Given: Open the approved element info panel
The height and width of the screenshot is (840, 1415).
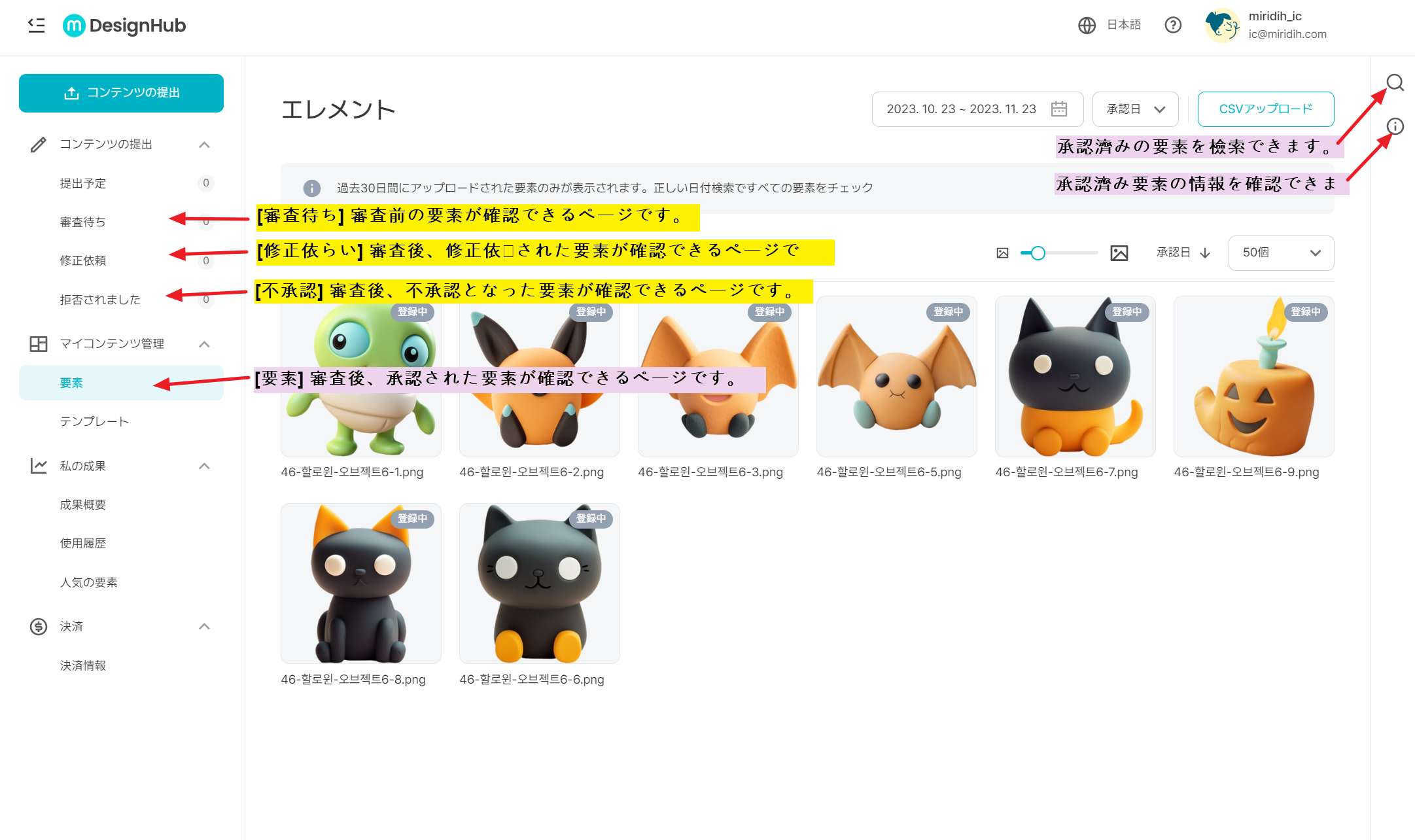Looking at the screenshot, I should (1395, 127).
